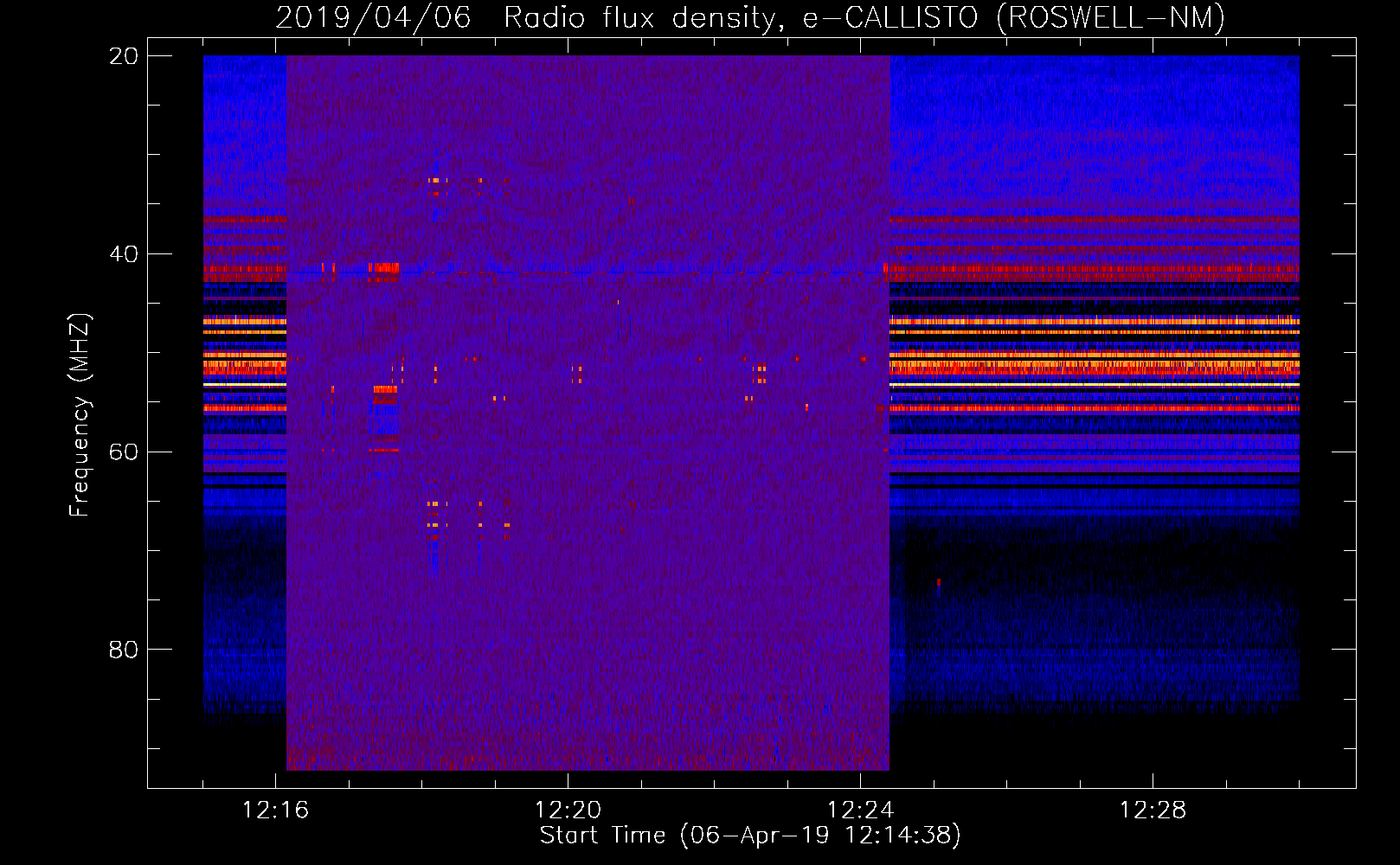Click the 12:16 time tick label

tap(275, 810)
